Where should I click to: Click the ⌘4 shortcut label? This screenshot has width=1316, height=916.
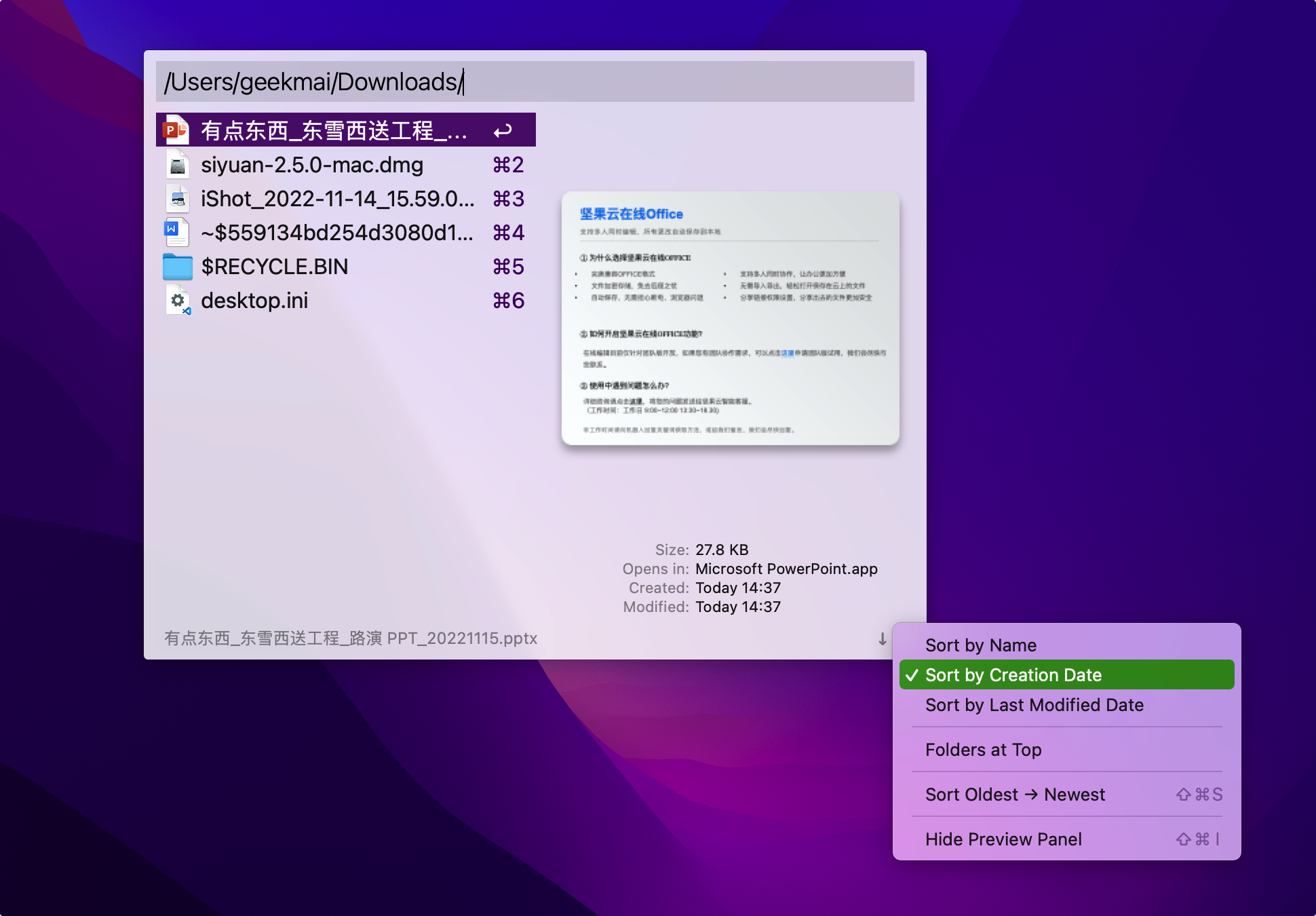click(x=509, y=233)
